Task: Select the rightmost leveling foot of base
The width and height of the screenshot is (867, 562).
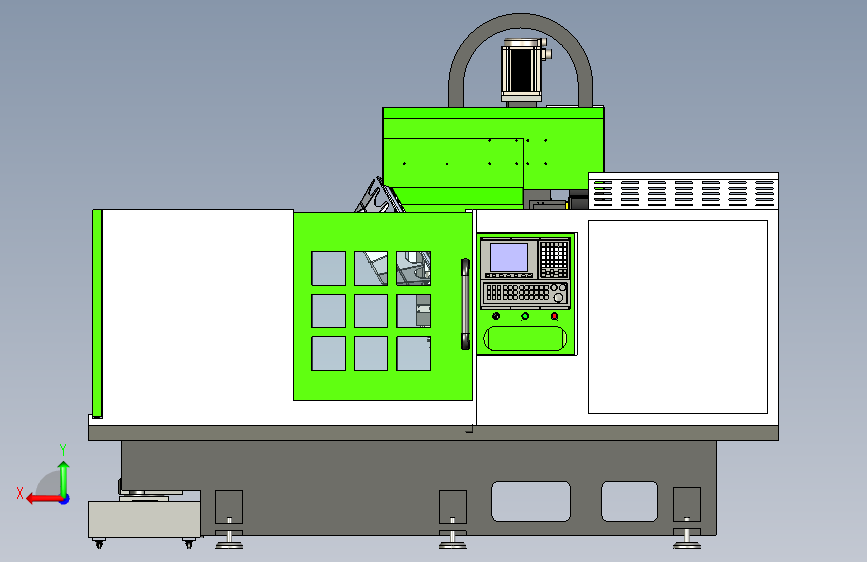Action: point(687,537)
